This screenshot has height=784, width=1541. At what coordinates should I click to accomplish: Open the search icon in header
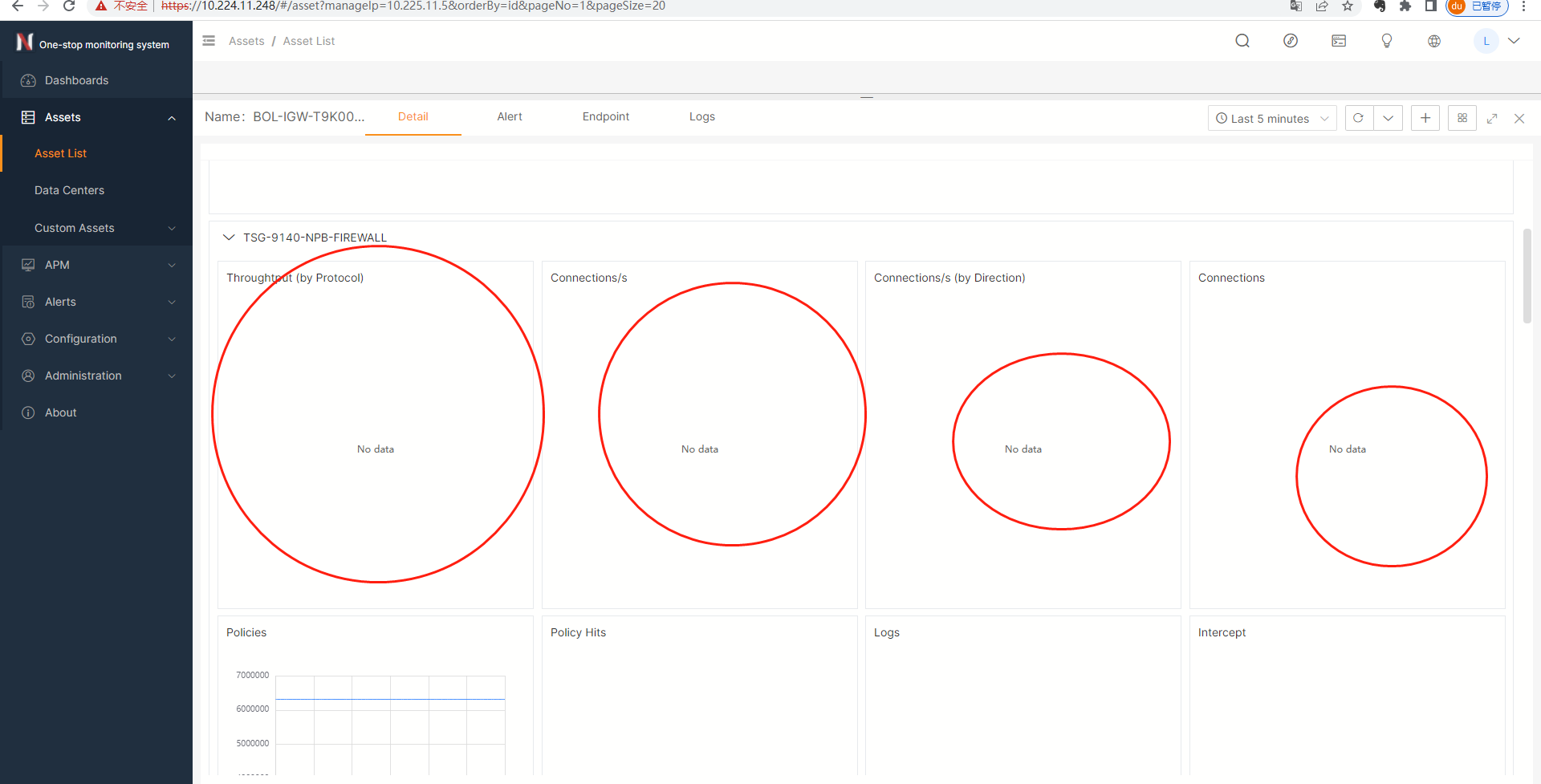click(x=1242, y=41)
